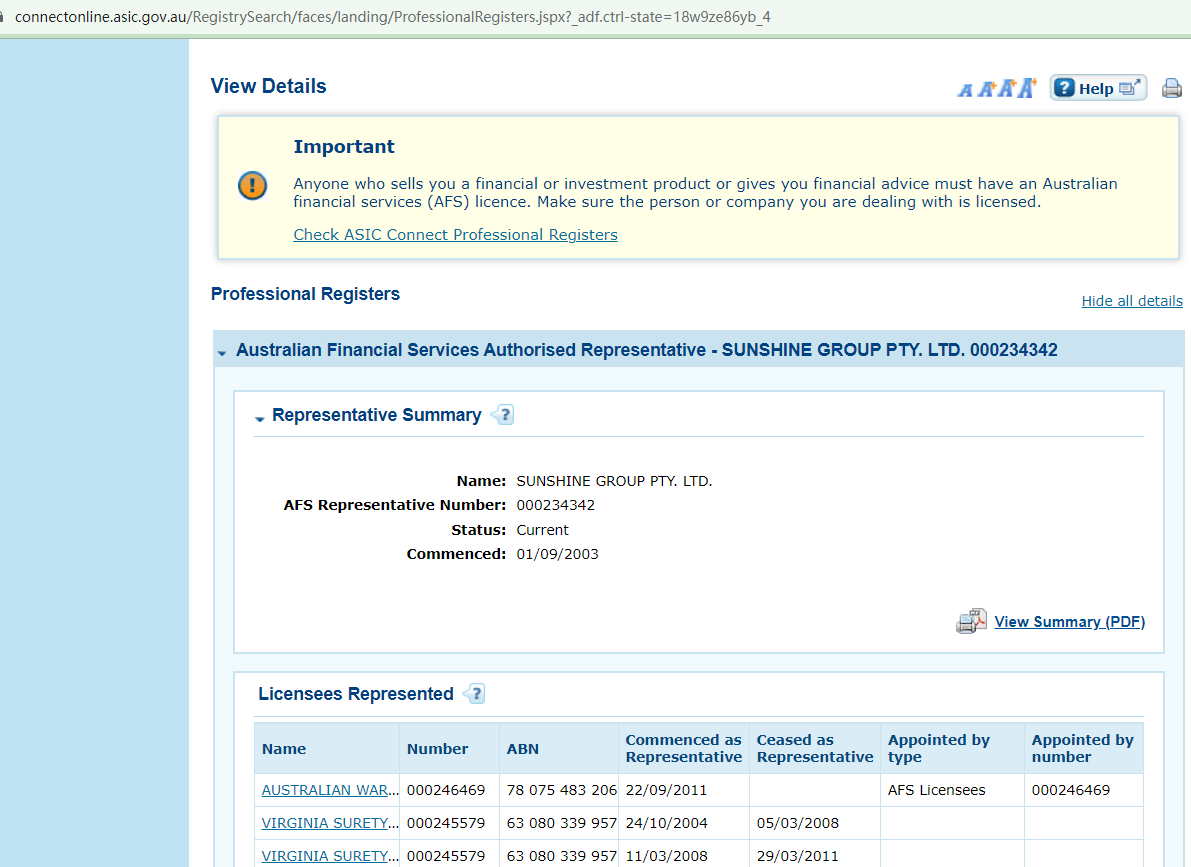
Task: Open View Summary (PDF) link
Action: pos(1069,622)
